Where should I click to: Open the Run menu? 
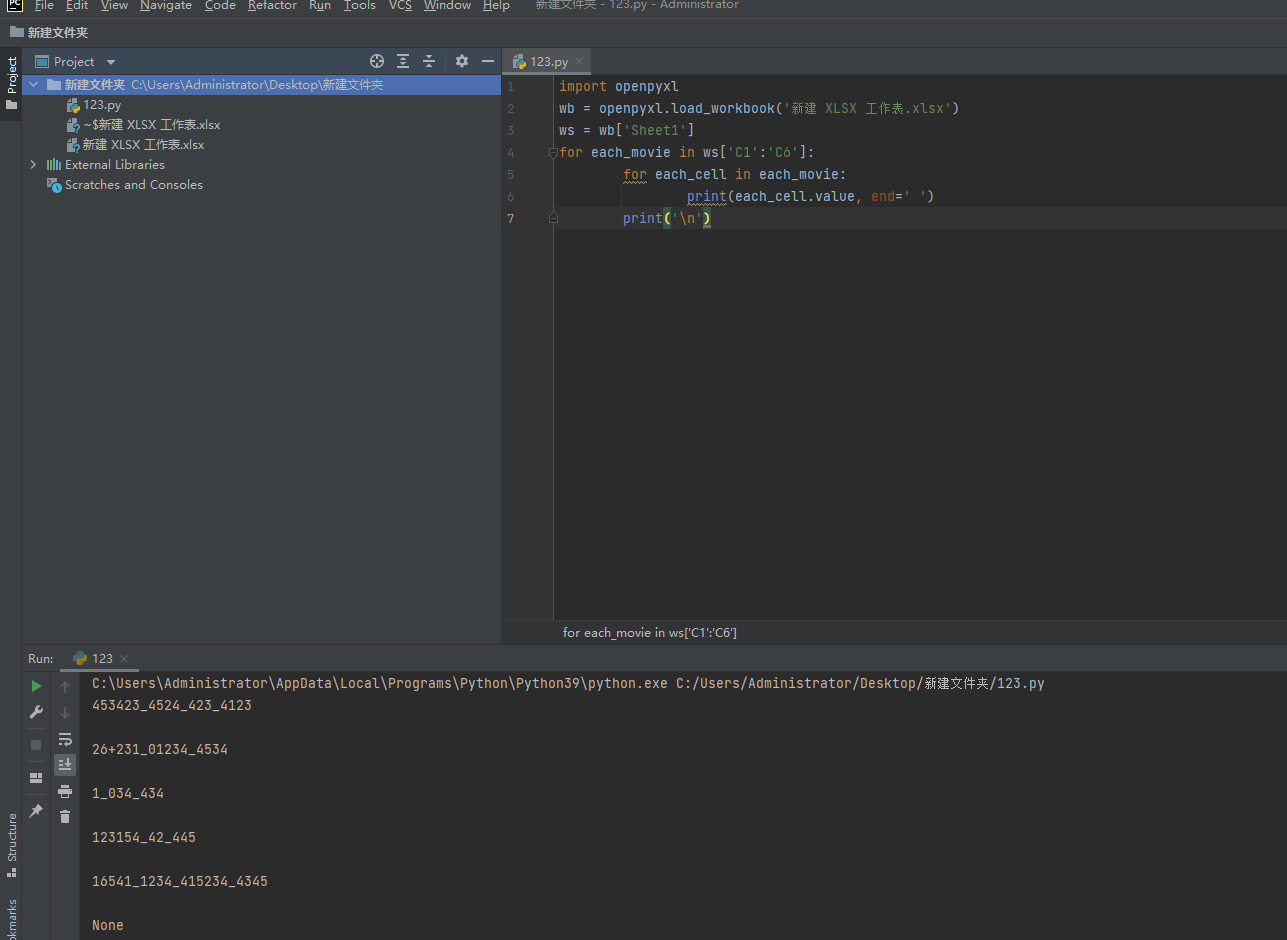pos(320,5)
